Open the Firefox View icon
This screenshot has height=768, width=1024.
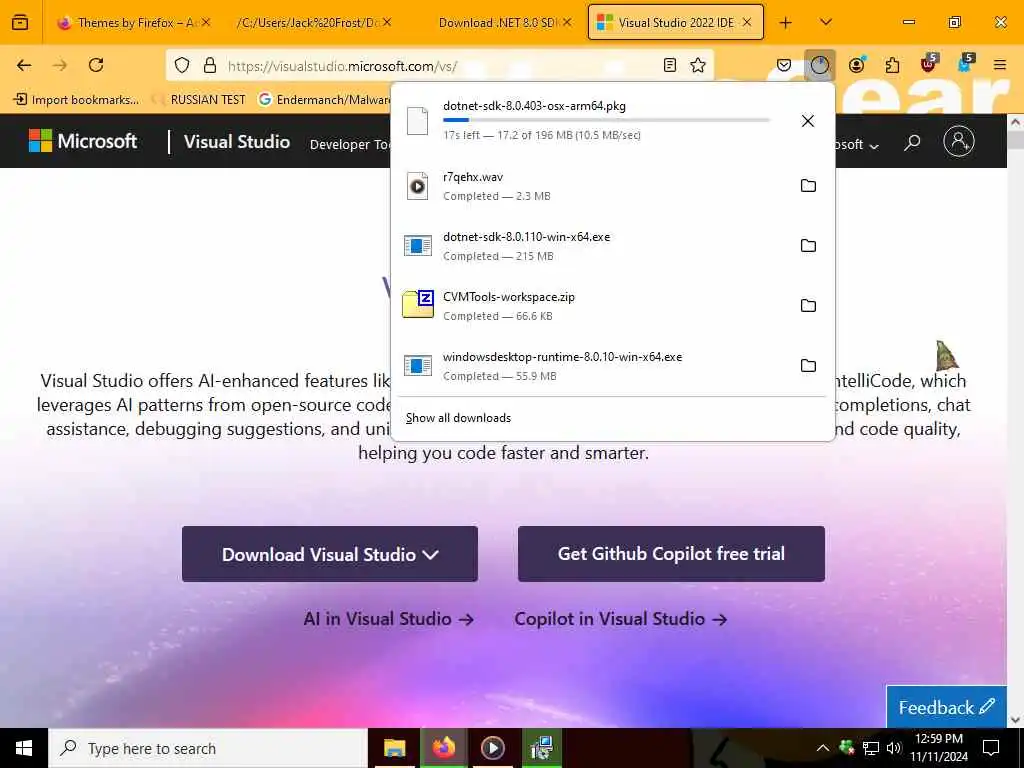coord(20,22)
